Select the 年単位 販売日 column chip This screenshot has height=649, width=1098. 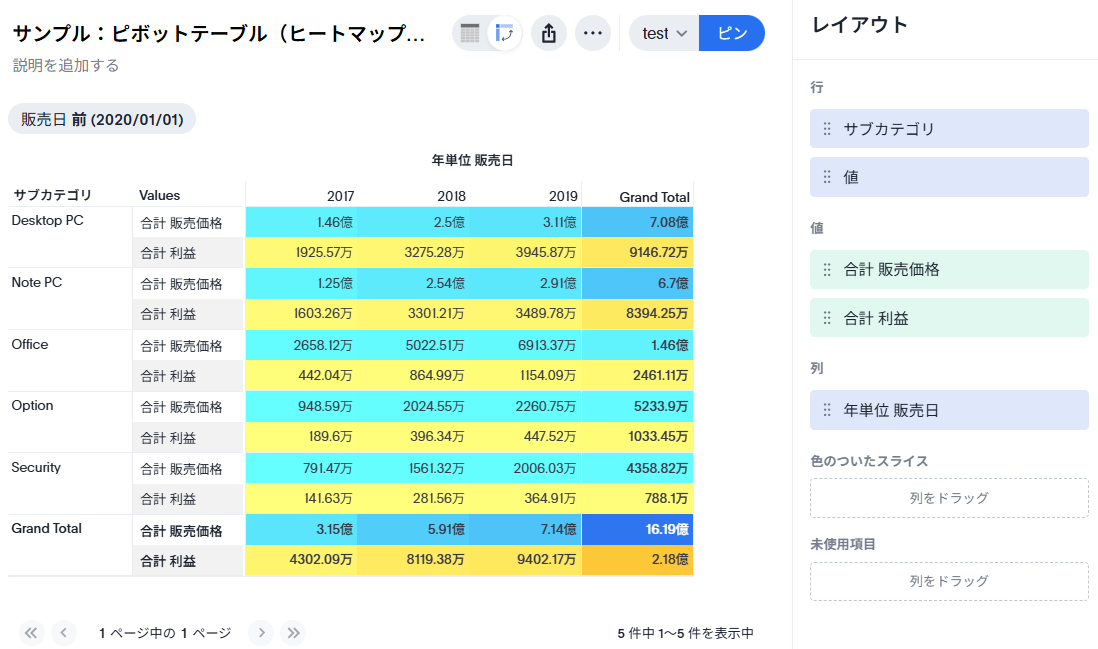coord(948,410)
